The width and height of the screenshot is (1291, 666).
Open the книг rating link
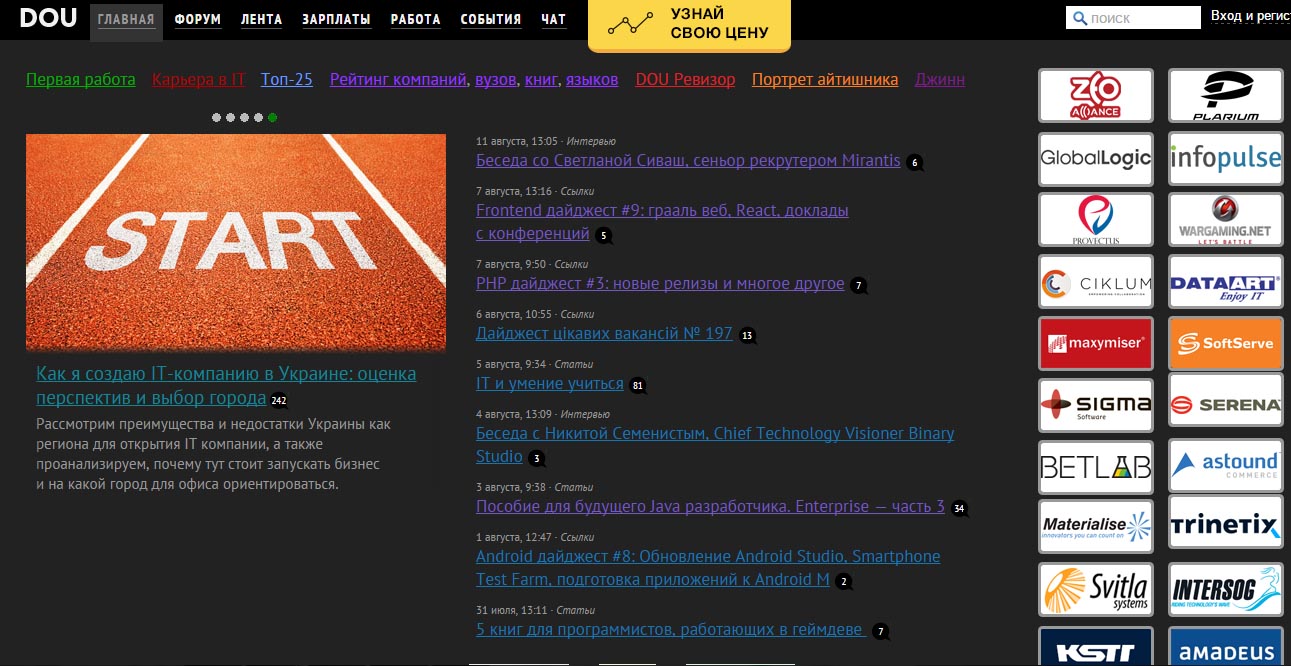pyautogui.click(x=541, y=80)
